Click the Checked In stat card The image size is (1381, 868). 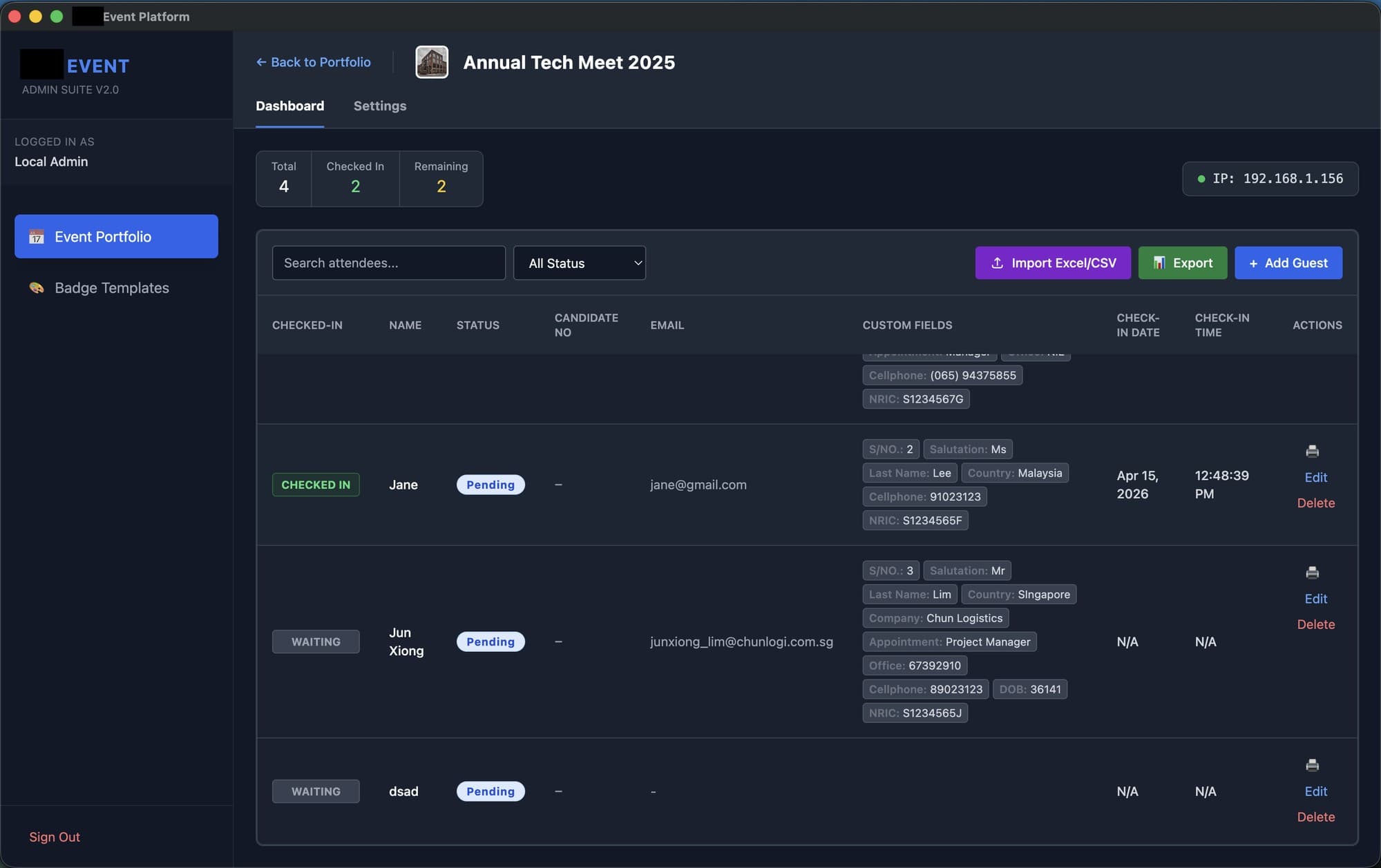click(x=355, y=179)
